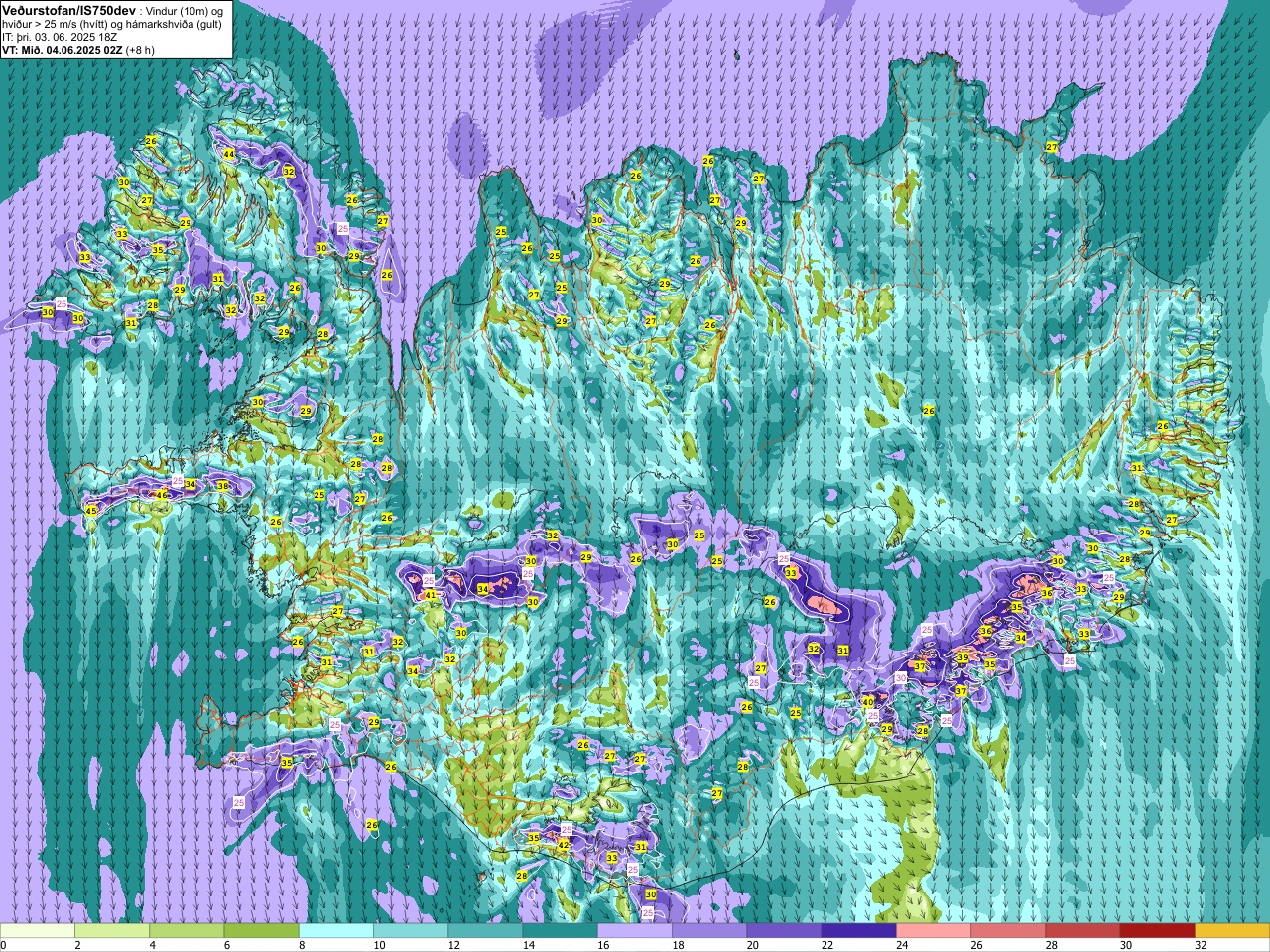Click the Veðurstofan/IS750dev title text
The width and height of the screenshot is (1270, 952).
(68, 10)
